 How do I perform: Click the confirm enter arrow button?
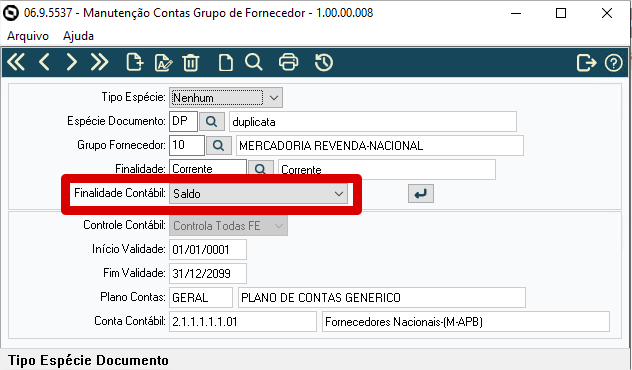coord(421,194)
